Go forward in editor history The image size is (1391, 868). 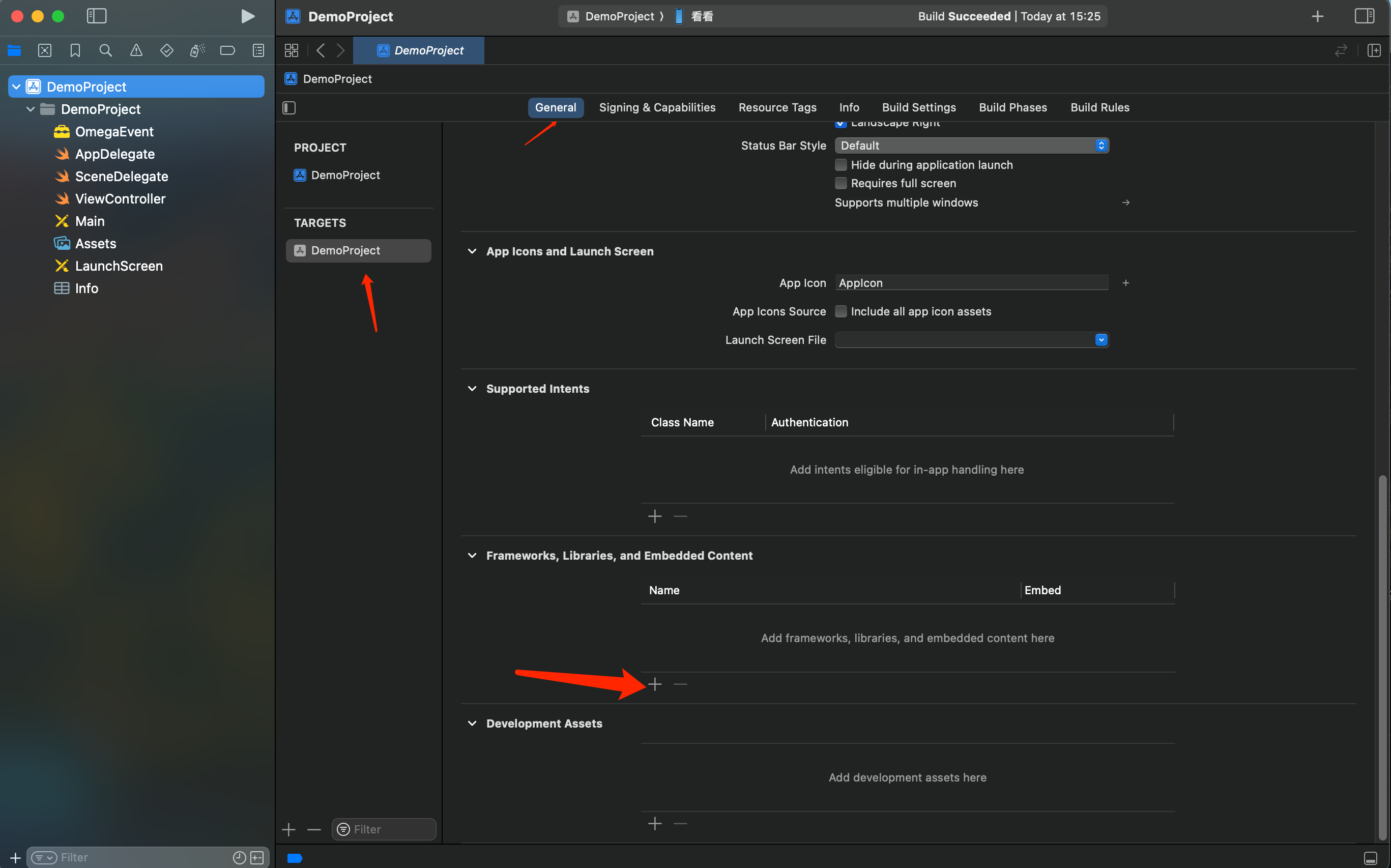[x=341, y=50]
